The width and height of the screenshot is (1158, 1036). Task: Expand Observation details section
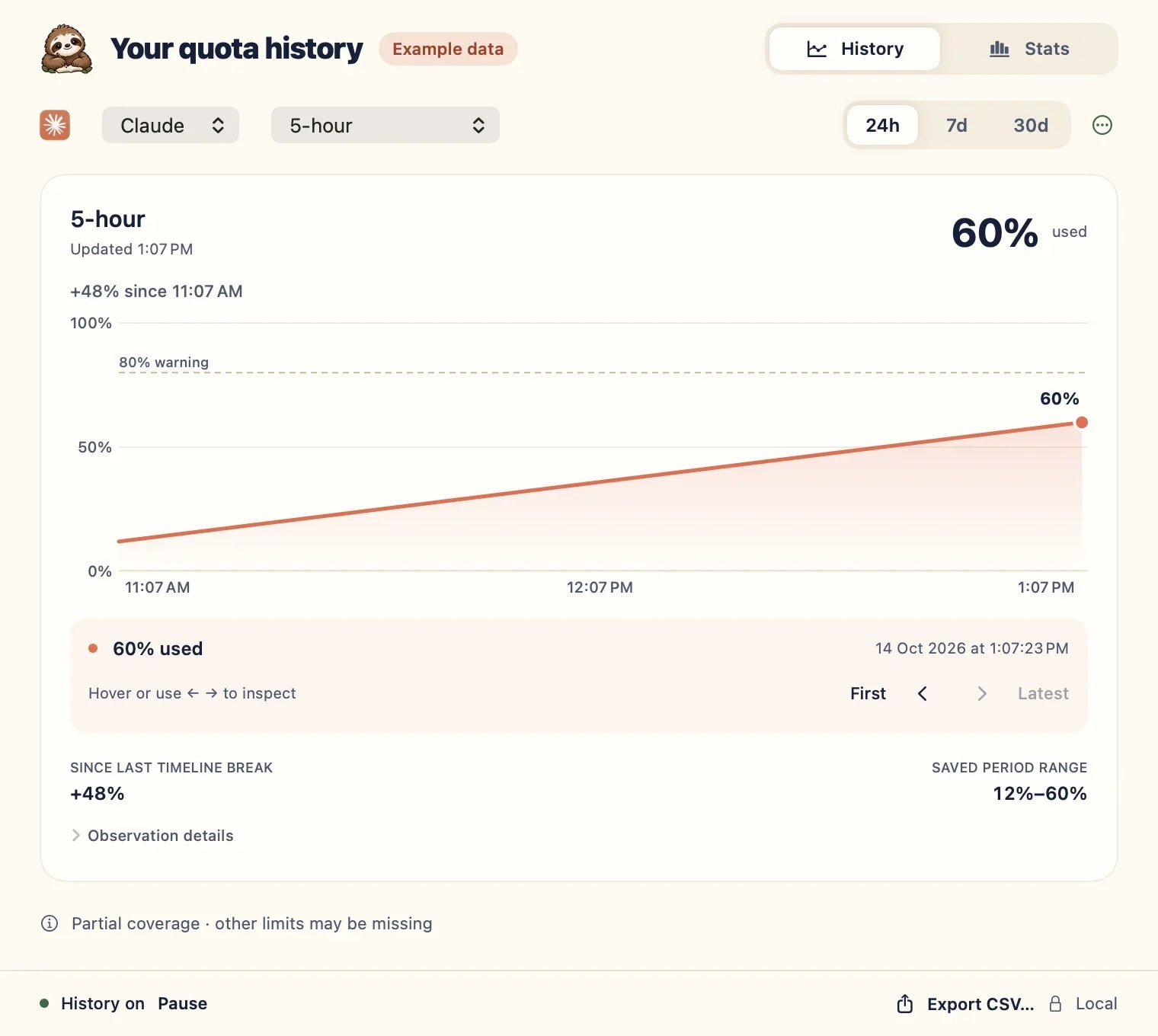(x=152, y=836)
